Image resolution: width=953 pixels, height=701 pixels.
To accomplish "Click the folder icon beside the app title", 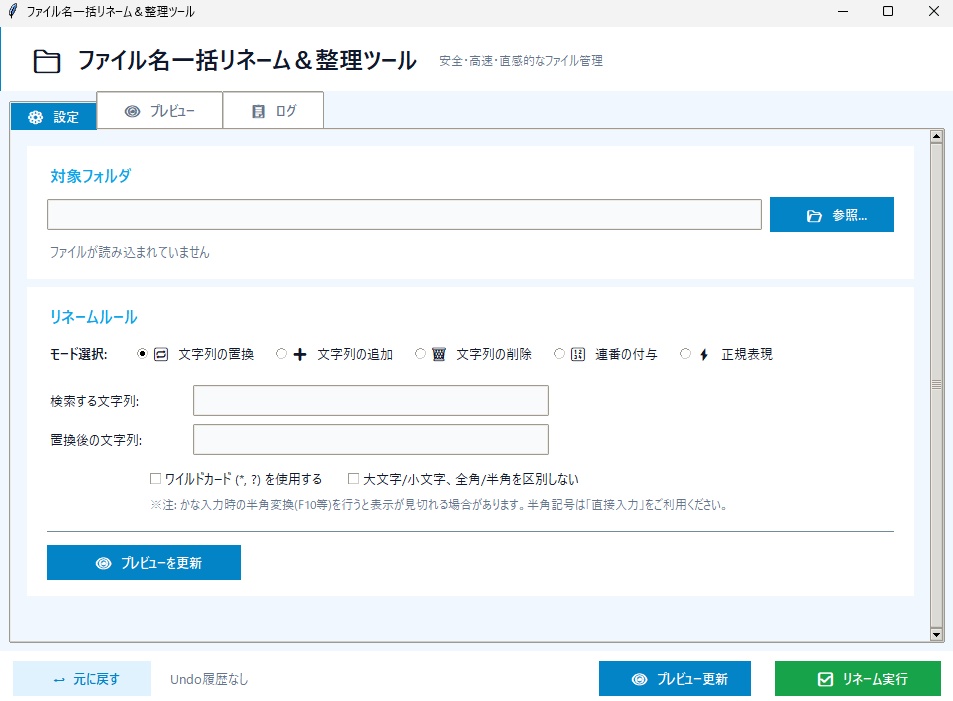I will coord(47,61).
